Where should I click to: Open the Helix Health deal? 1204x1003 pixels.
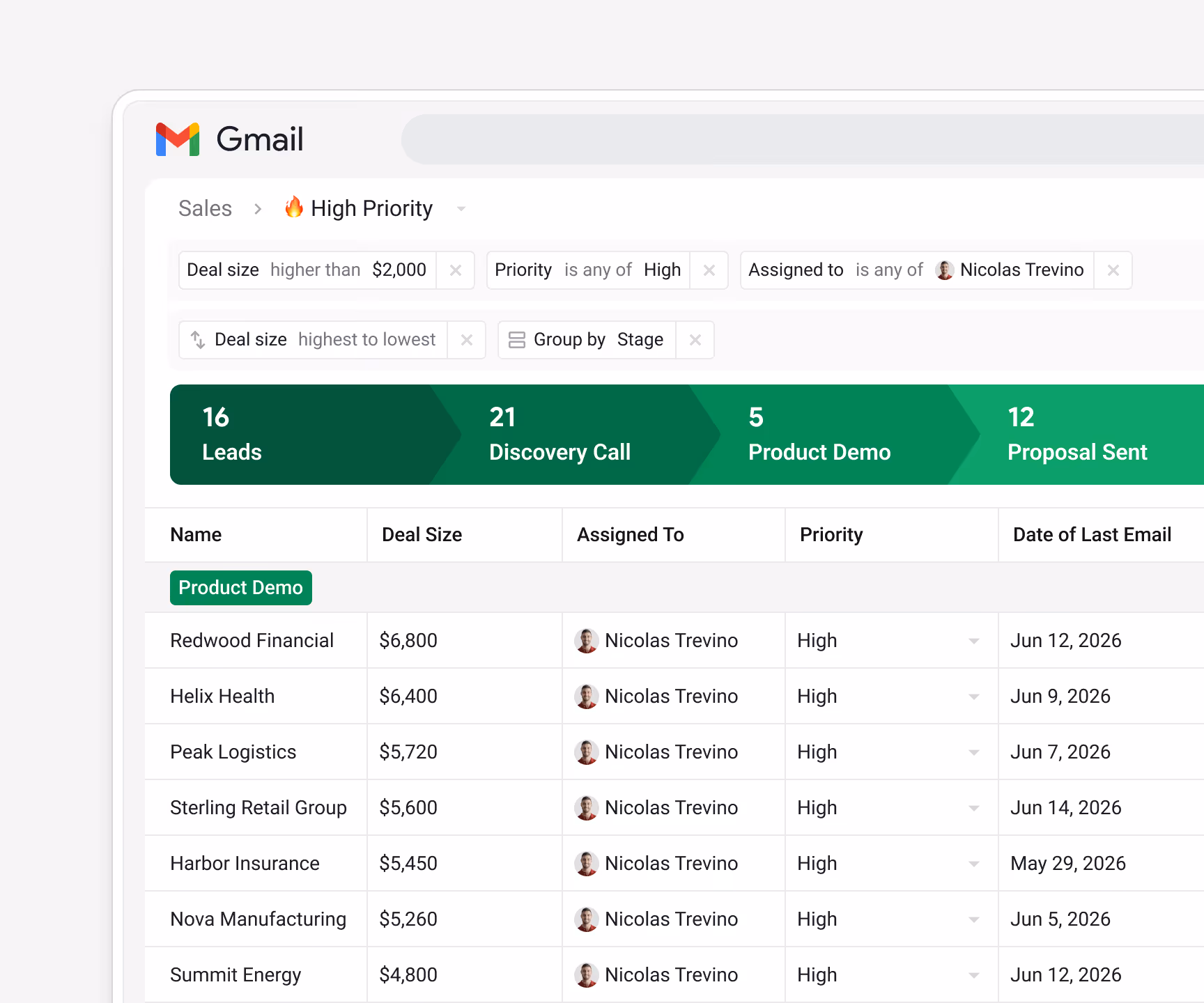[222, 697]
